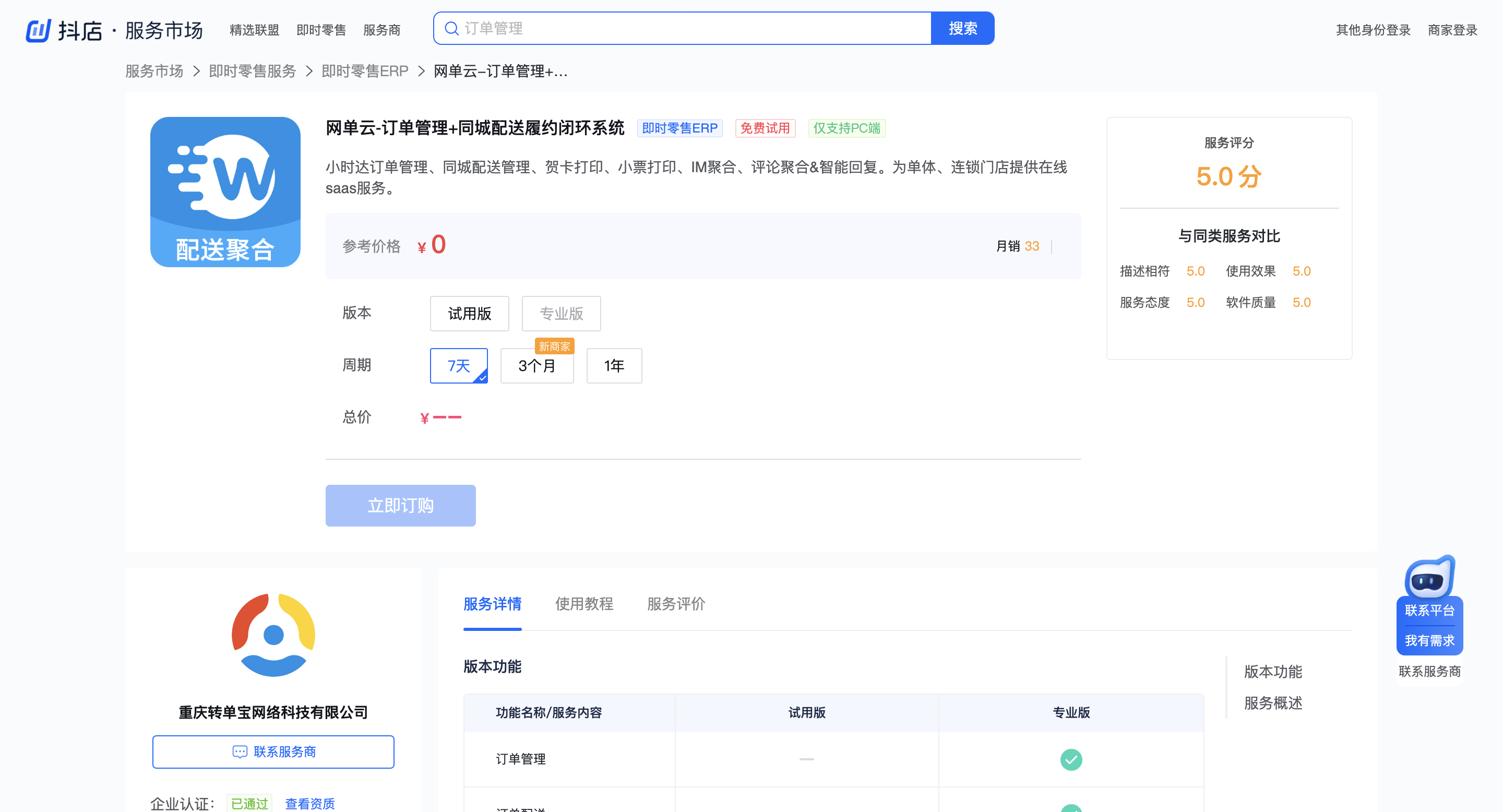Click the 描述相符 rating label
Screen dimensions: 1503x812
tap(1144, 271)
